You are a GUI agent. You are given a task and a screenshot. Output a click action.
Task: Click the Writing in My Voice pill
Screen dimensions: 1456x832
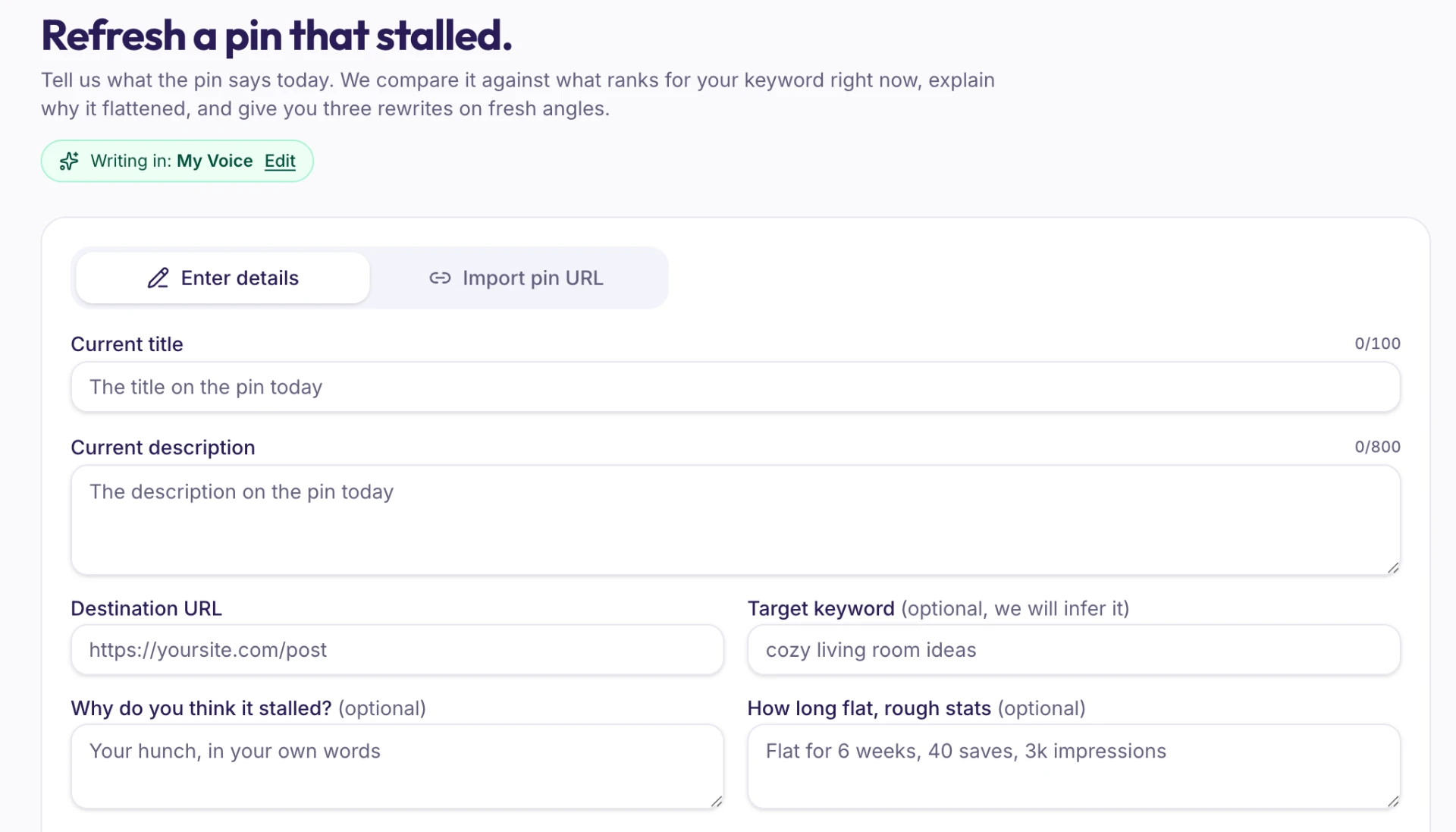click(x=177, y=161)
